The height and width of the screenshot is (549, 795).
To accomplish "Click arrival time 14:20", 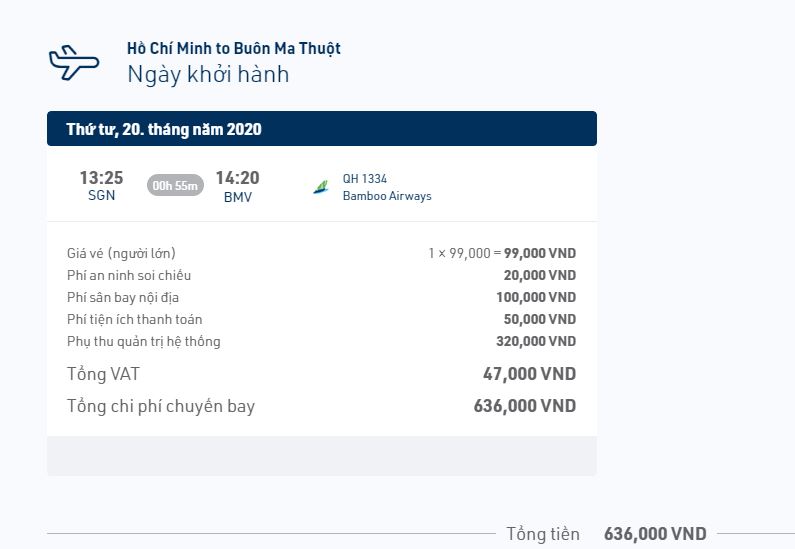I will [x=237, y=178].
